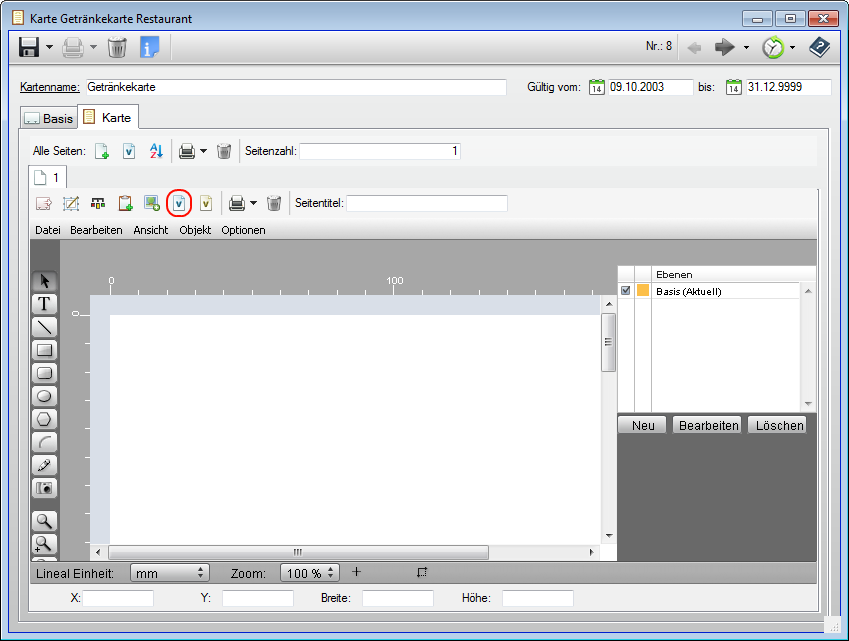This screenshot has width=849, height=641.
Task: Select the Line drawing tool
Action: 45,326
